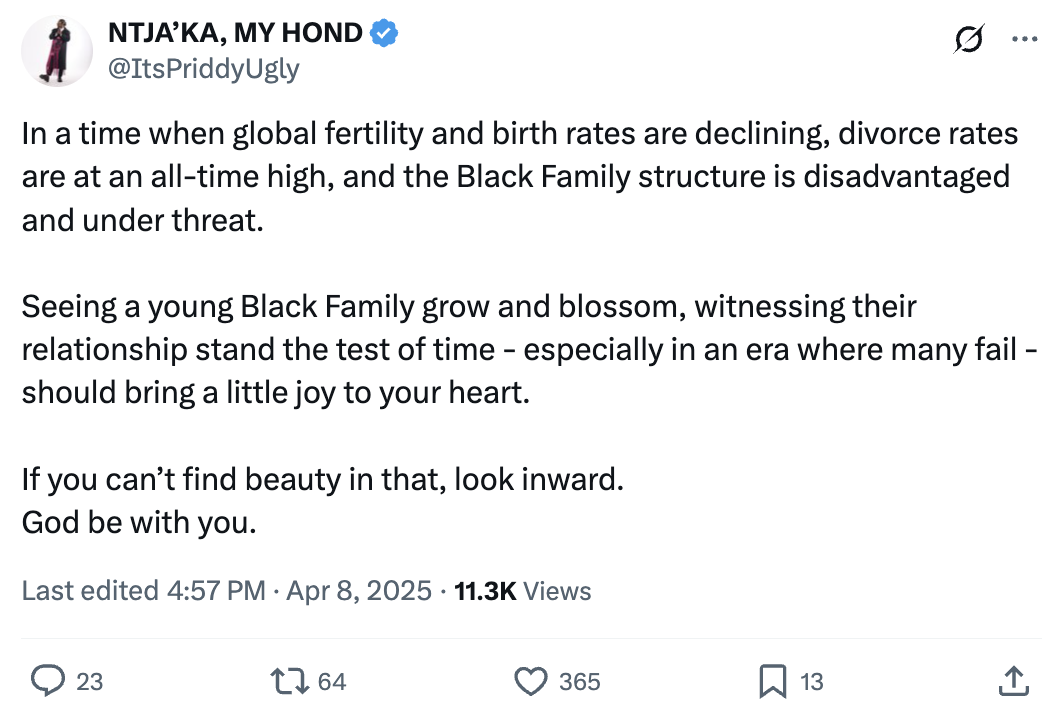The image size is (1048, 716).
Task: Open the NTJA'KA, MY HOND profile name
Action: click(235, 33)
